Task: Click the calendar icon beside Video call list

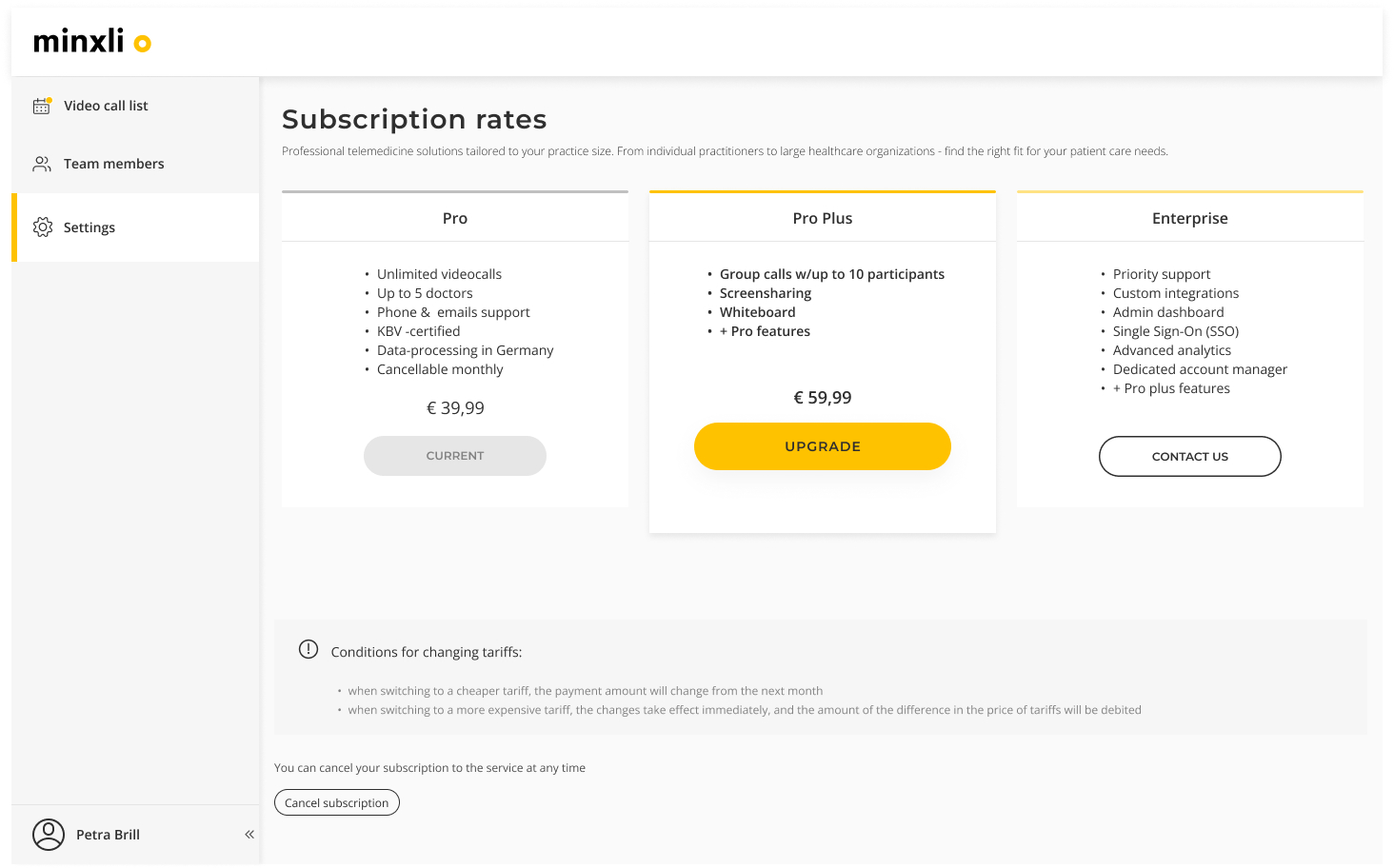Action: click(42, 106)
